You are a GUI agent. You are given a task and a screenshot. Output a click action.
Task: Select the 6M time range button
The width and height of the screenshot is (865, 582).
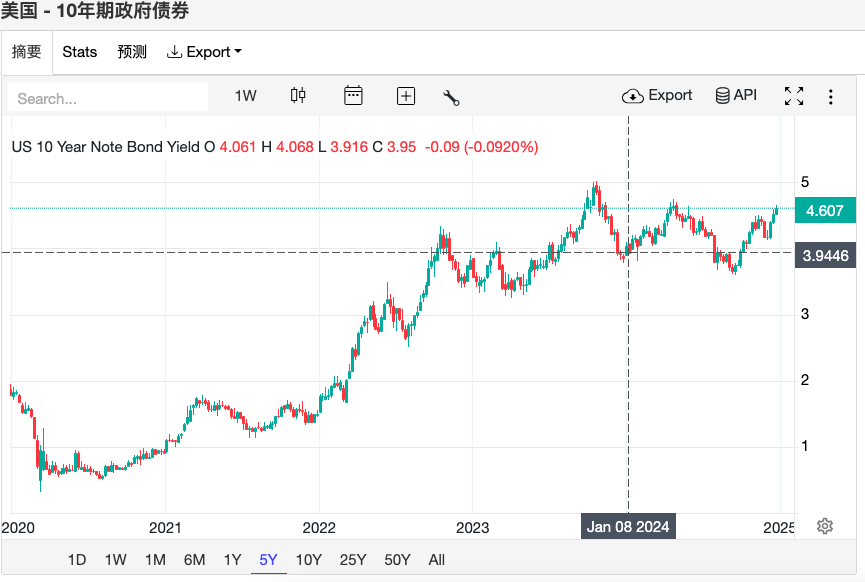[x=194, y=560]
